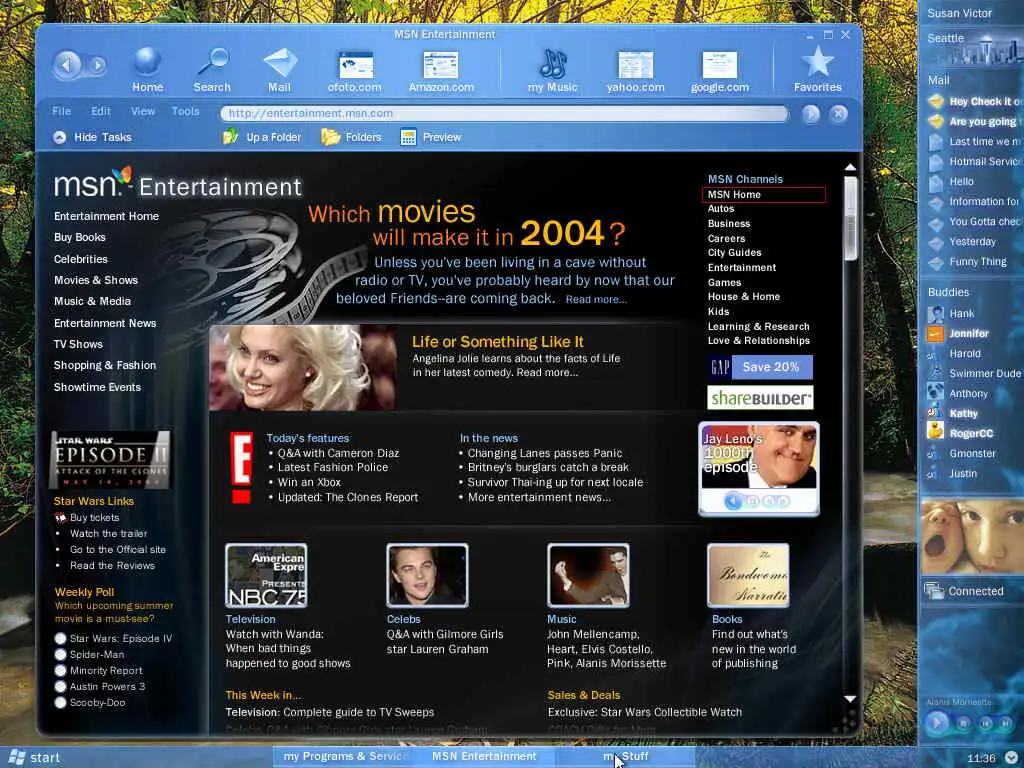This screenshot has width=1024, height=768.
Task: Open the File menu
Action: [61, 111]
